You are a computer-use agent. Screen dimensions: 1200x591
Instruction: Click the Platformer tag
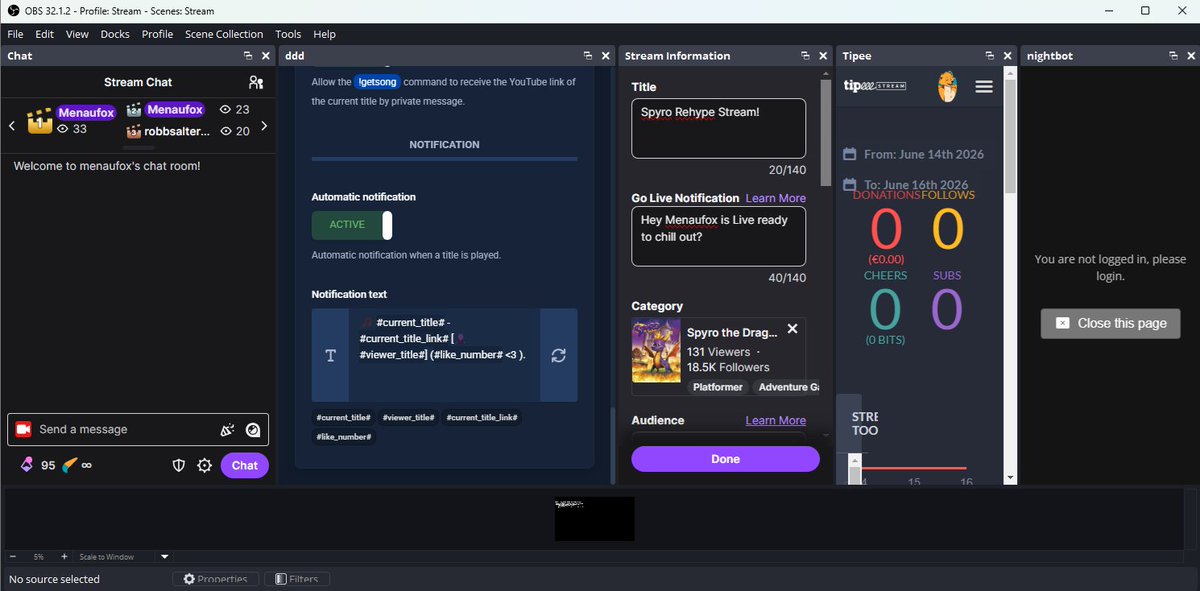tap(718, 387)
